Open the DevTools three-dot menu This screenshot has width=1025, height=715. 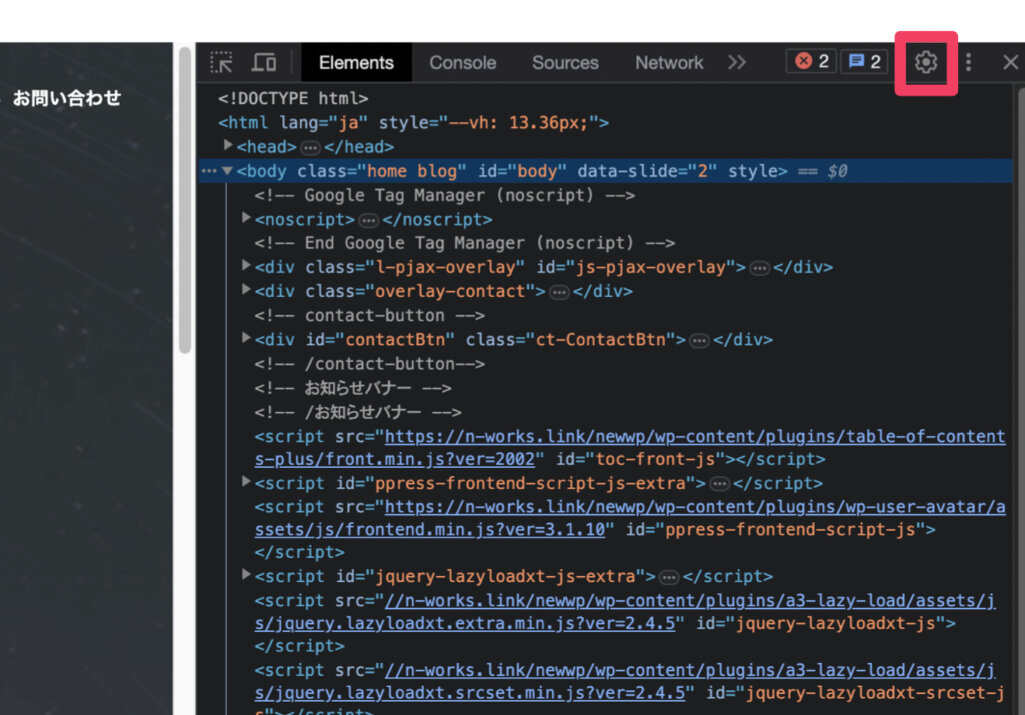click(968, 62)
